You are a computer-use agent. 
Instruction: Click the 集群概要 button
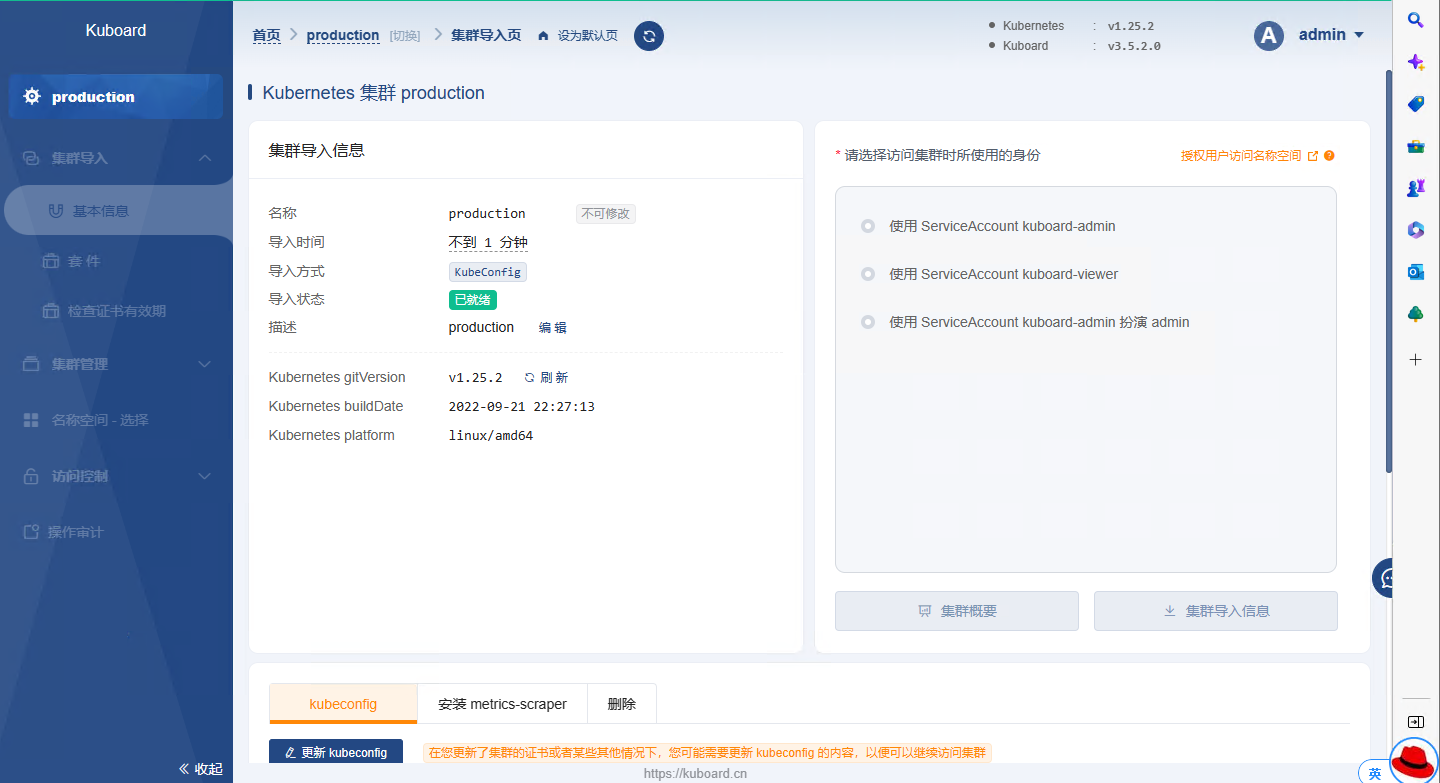957,611
